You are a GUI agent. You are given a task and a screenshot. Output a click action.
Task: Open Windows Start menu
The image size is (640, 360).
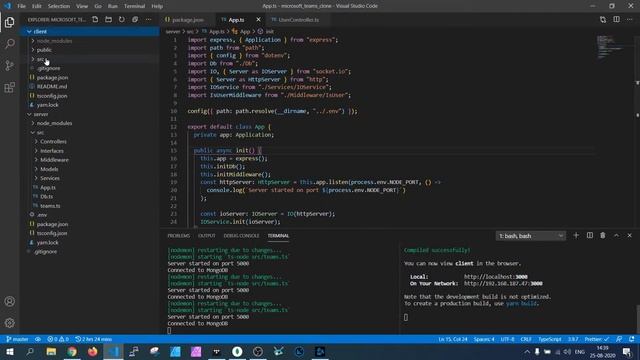[9, 351]
